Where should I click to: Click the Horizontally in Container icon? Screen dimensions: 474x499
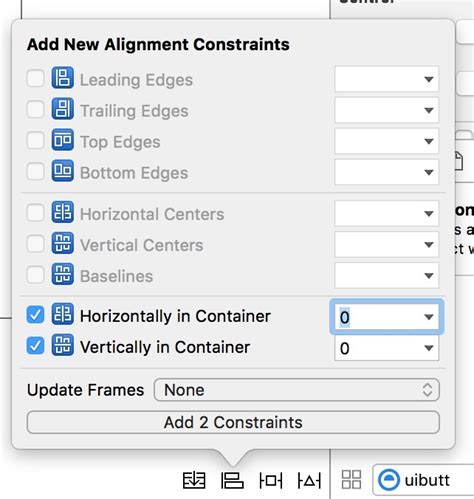coord(63,314)
